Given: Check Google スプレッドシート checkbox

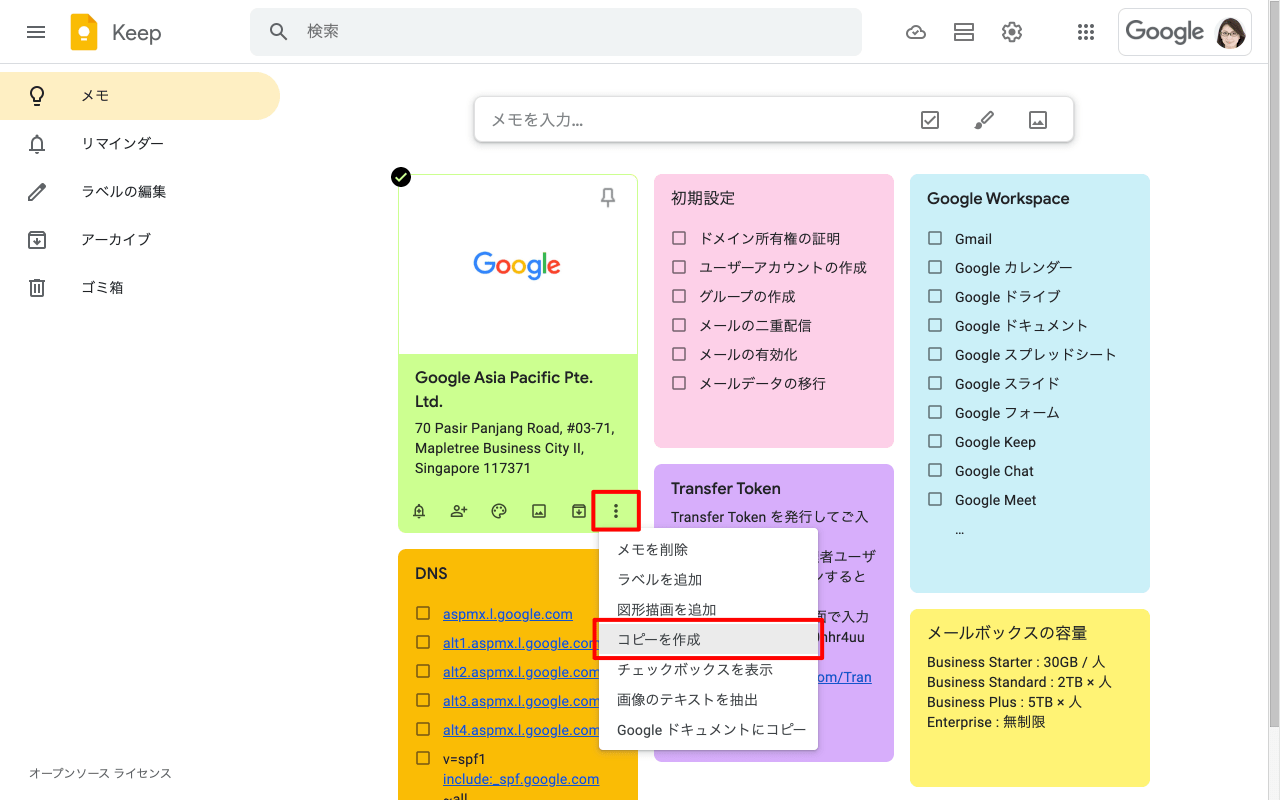Looking at the screenshot, I should tap(935, 354).
